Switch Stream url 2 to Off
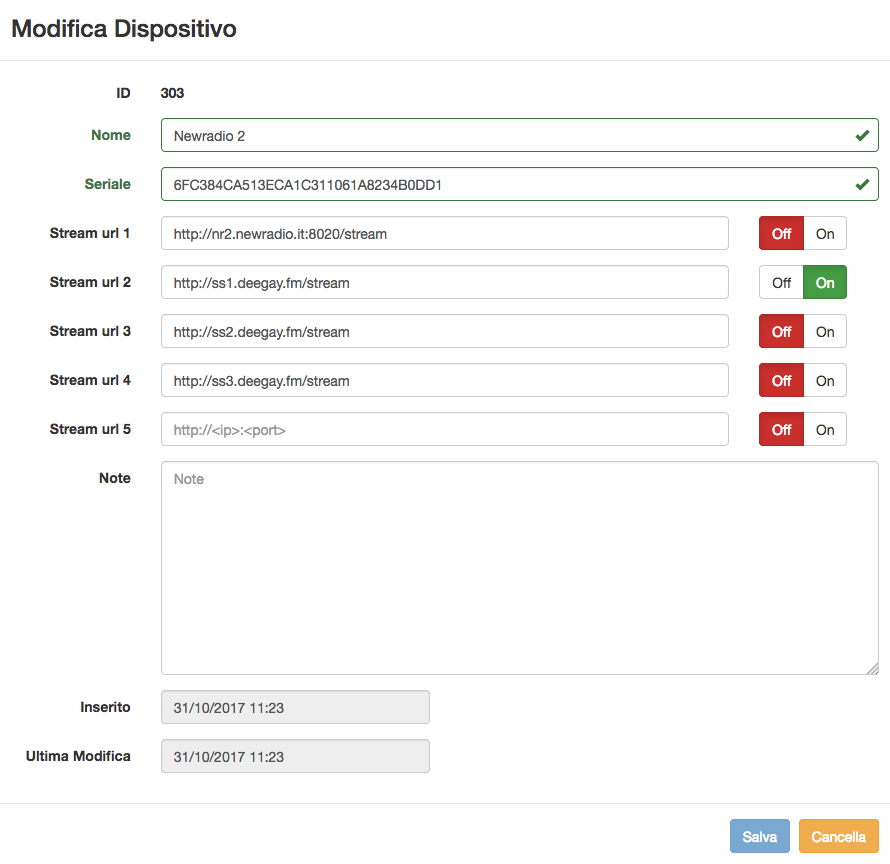 [781, 282]
